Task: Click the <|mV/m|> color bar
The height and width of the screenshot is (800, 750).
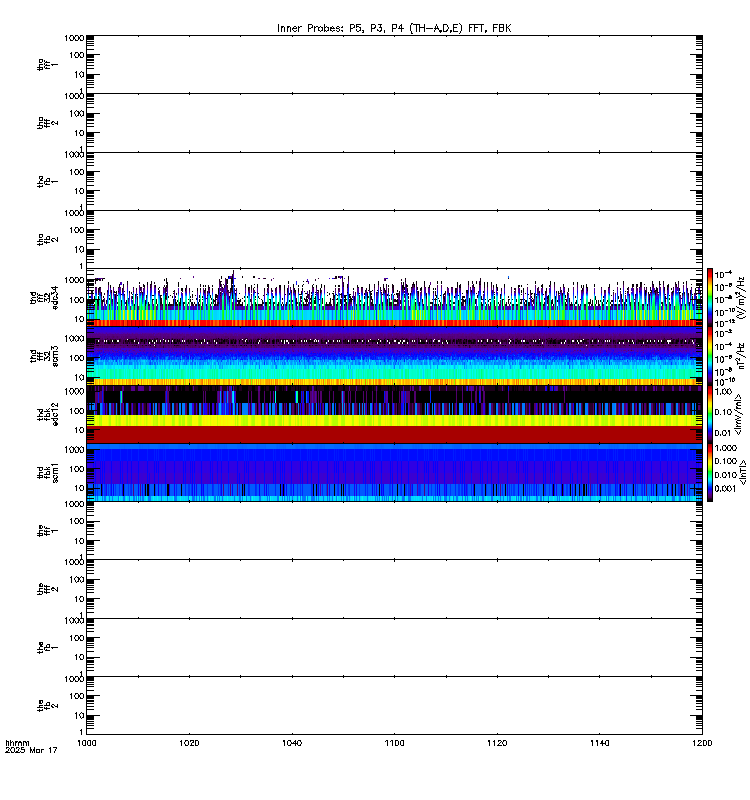Action: tap(710, 414)
